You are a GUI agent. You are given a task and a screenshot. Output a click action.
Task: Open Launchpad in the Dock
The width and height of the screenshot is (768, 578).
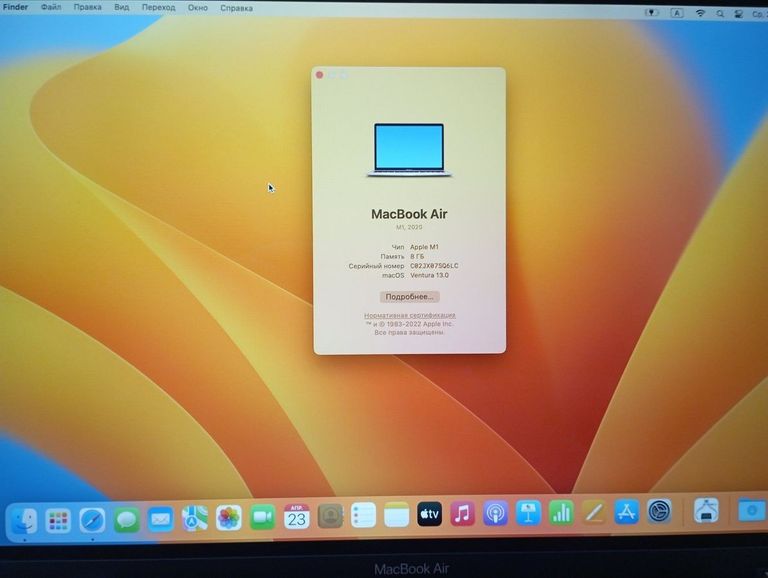tap(58, 520)
